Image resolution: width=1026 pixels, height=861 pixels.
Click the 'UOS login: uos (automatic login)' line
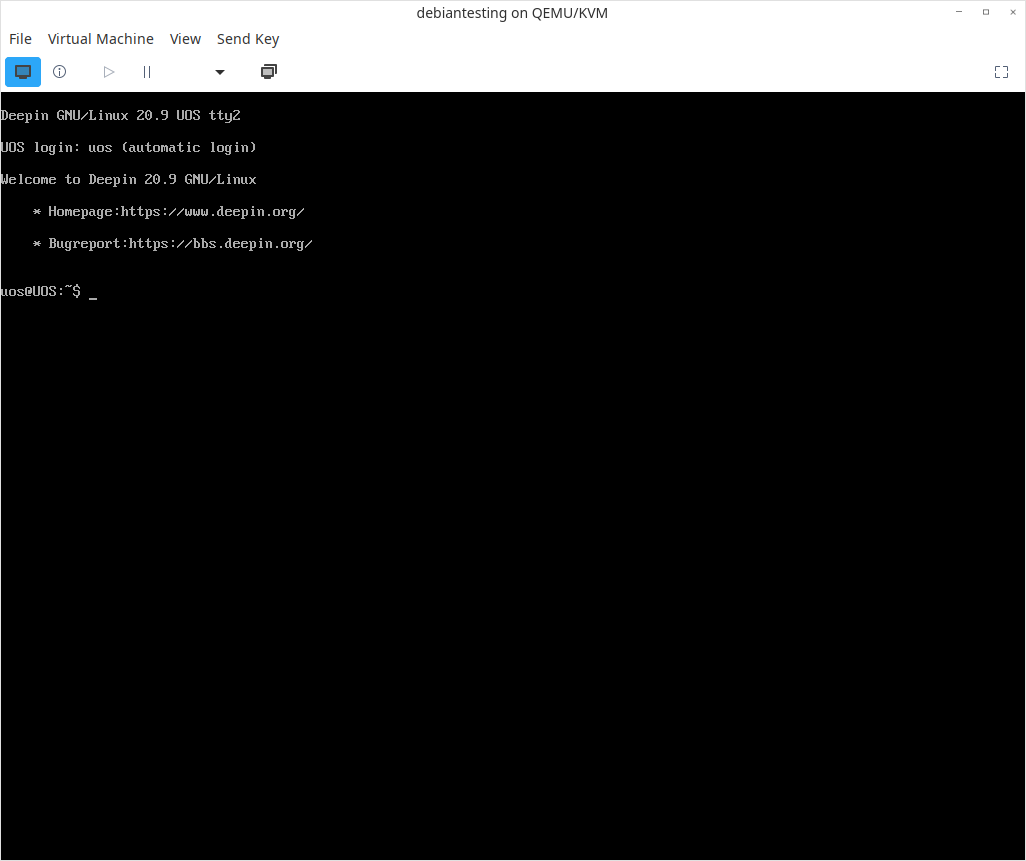(x=129, y=148)
